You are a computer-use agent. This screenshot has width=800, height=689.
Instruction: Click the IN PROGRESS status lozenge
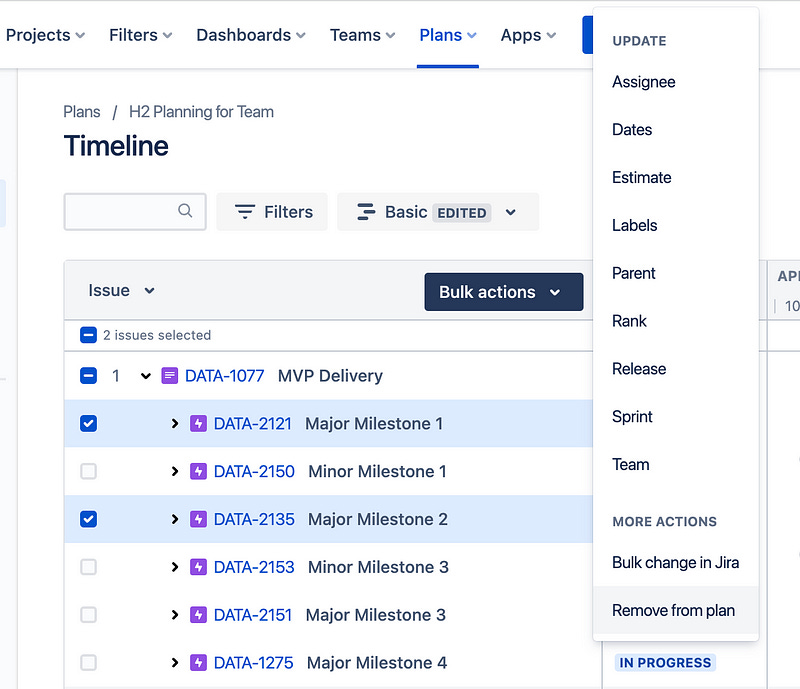(665, 662)
